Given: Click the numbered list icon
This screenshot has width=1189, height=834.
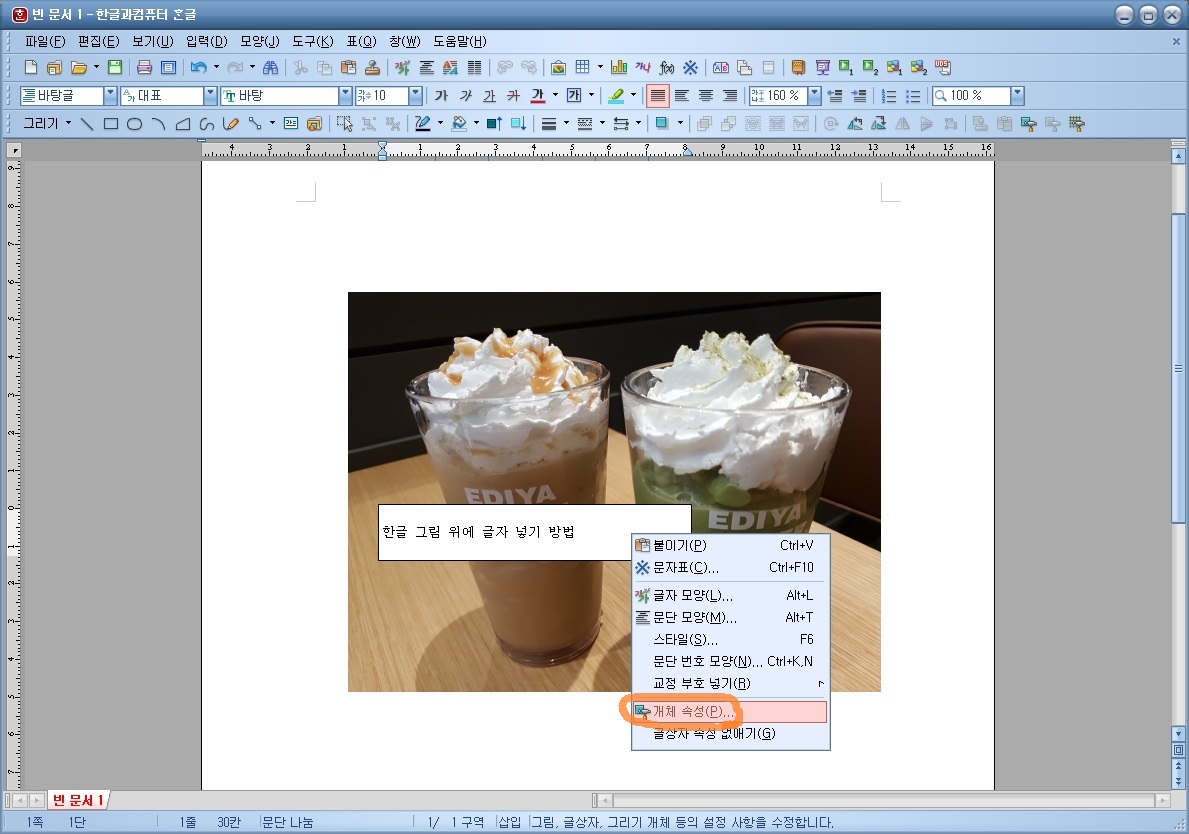Looking at the screenshot, I should (889, 96).
